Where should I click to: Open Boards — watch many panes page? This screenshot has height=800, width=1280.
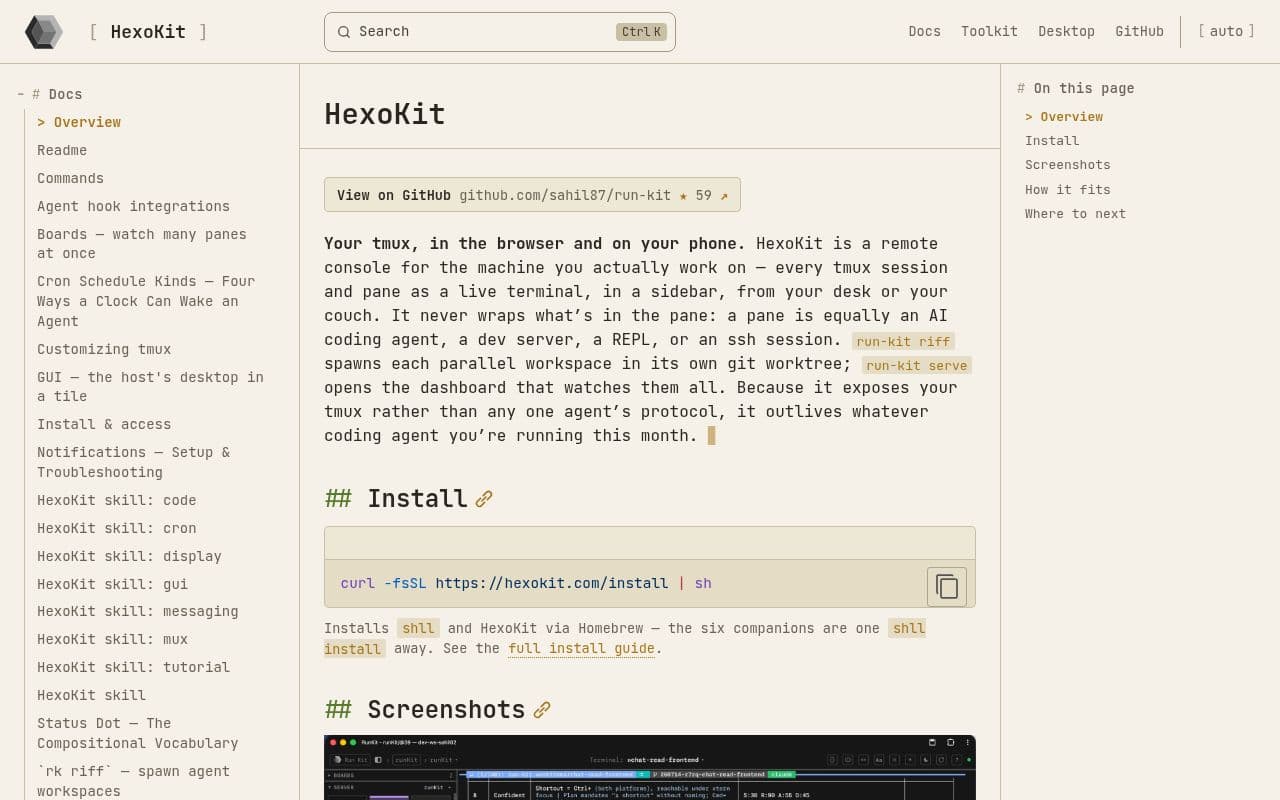(x=141, y=244)
